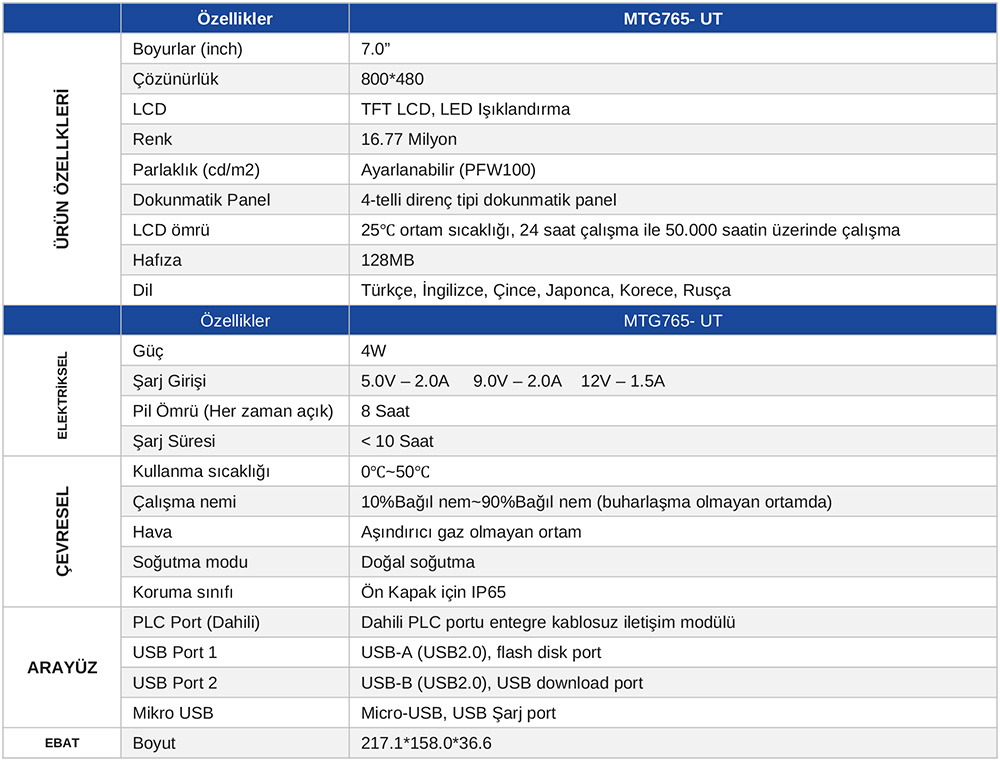This screenshot has height=761, width=1000.
Task: Click the 'Türkçe, İngilizce, Çince' languages value
Action: pyautogui.click(x=546, y=290)
